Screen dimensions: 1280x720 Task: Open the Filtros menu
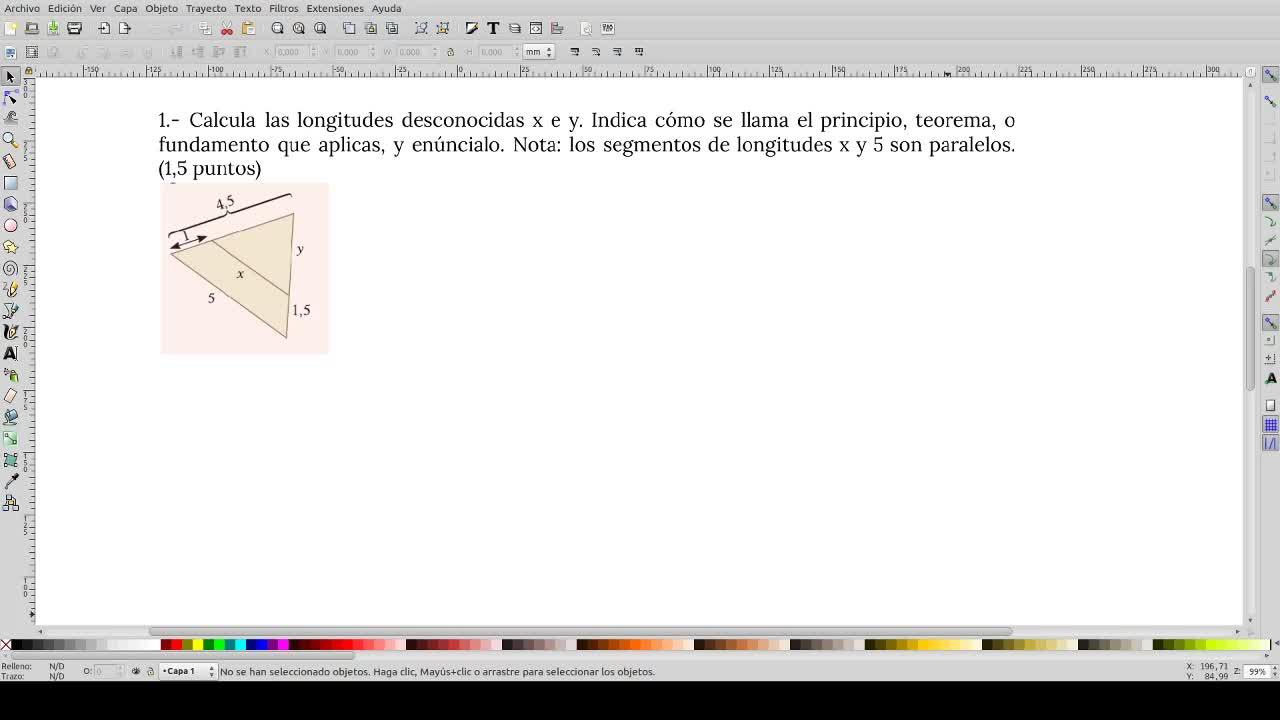tap(283, 8)
